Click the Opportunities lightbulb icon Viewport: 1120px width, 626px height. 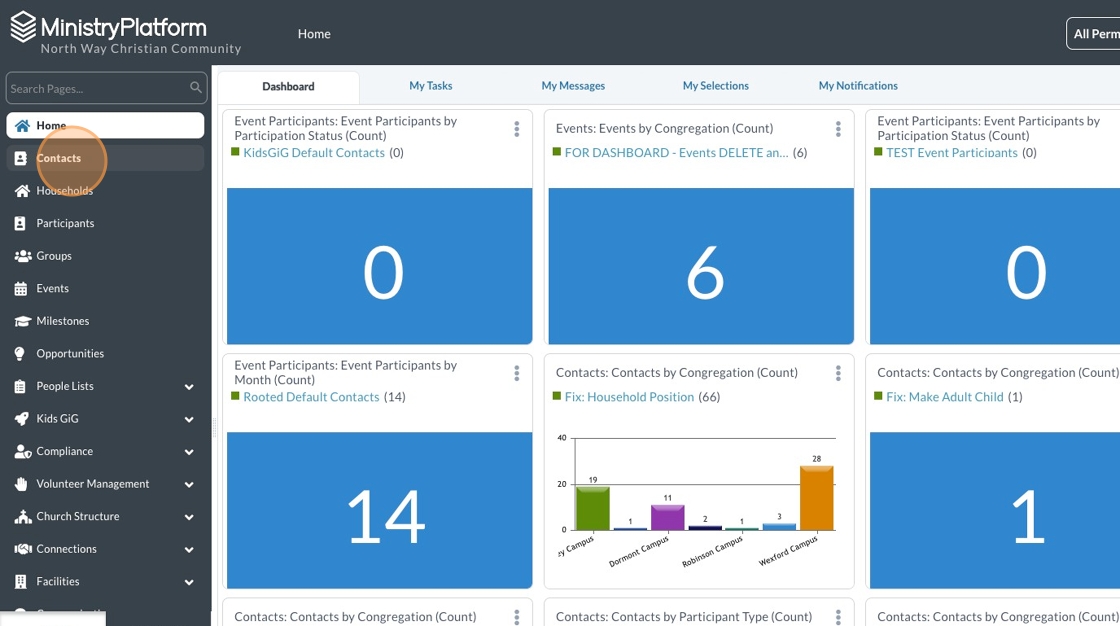[19, 354]
